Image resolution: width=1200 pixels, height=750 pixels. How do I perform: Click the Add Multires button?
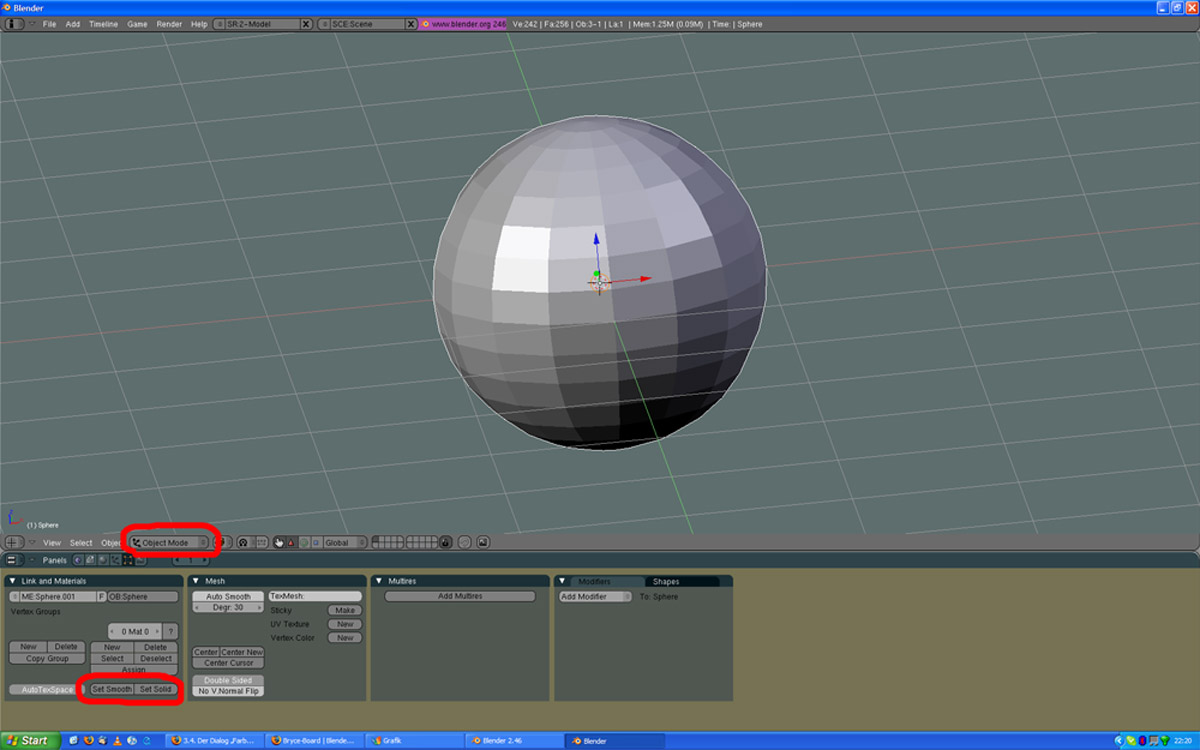pos(460,596)
